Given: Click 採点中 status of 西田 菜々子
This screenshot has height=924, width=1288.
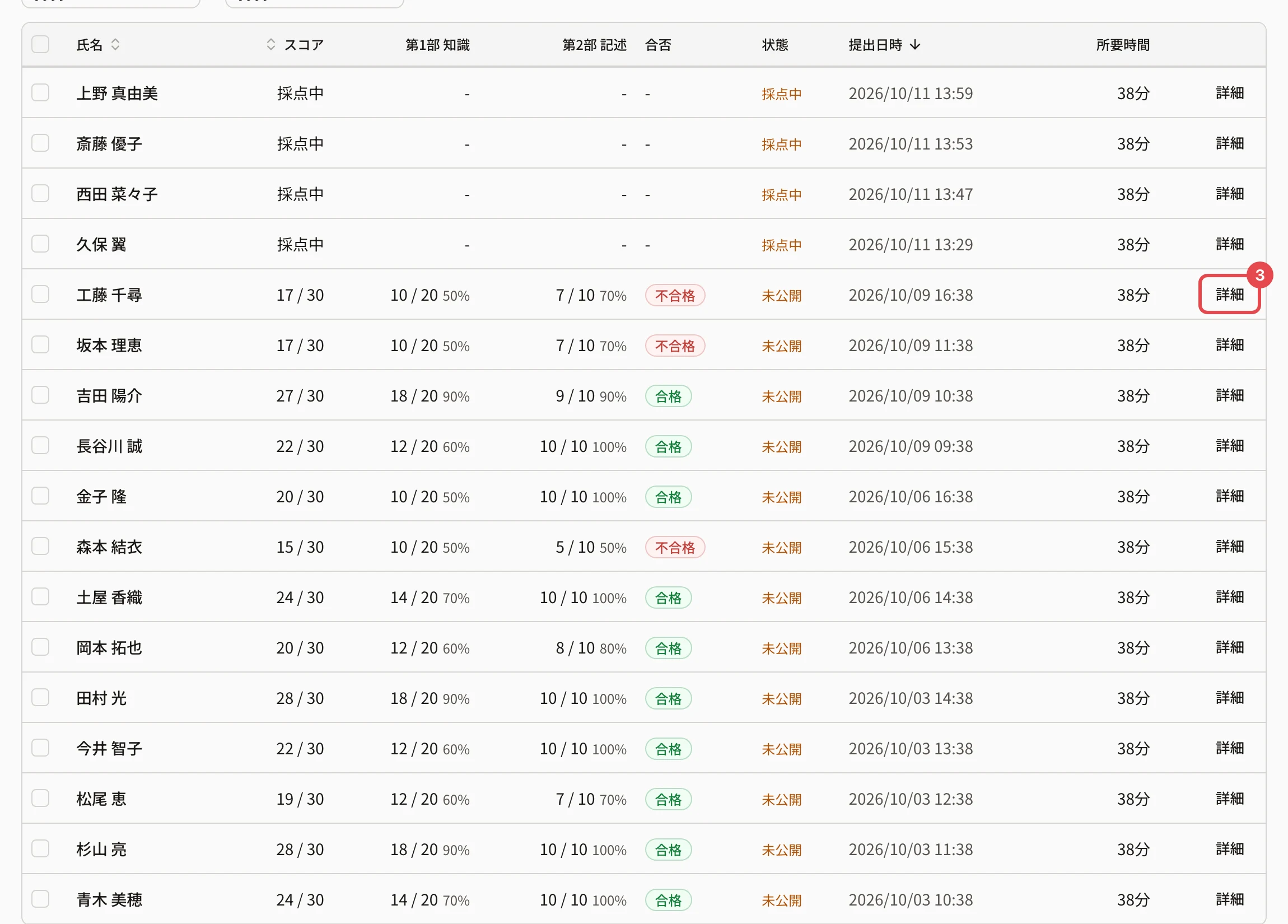Looking at the screenshot, I should (781, 195).
